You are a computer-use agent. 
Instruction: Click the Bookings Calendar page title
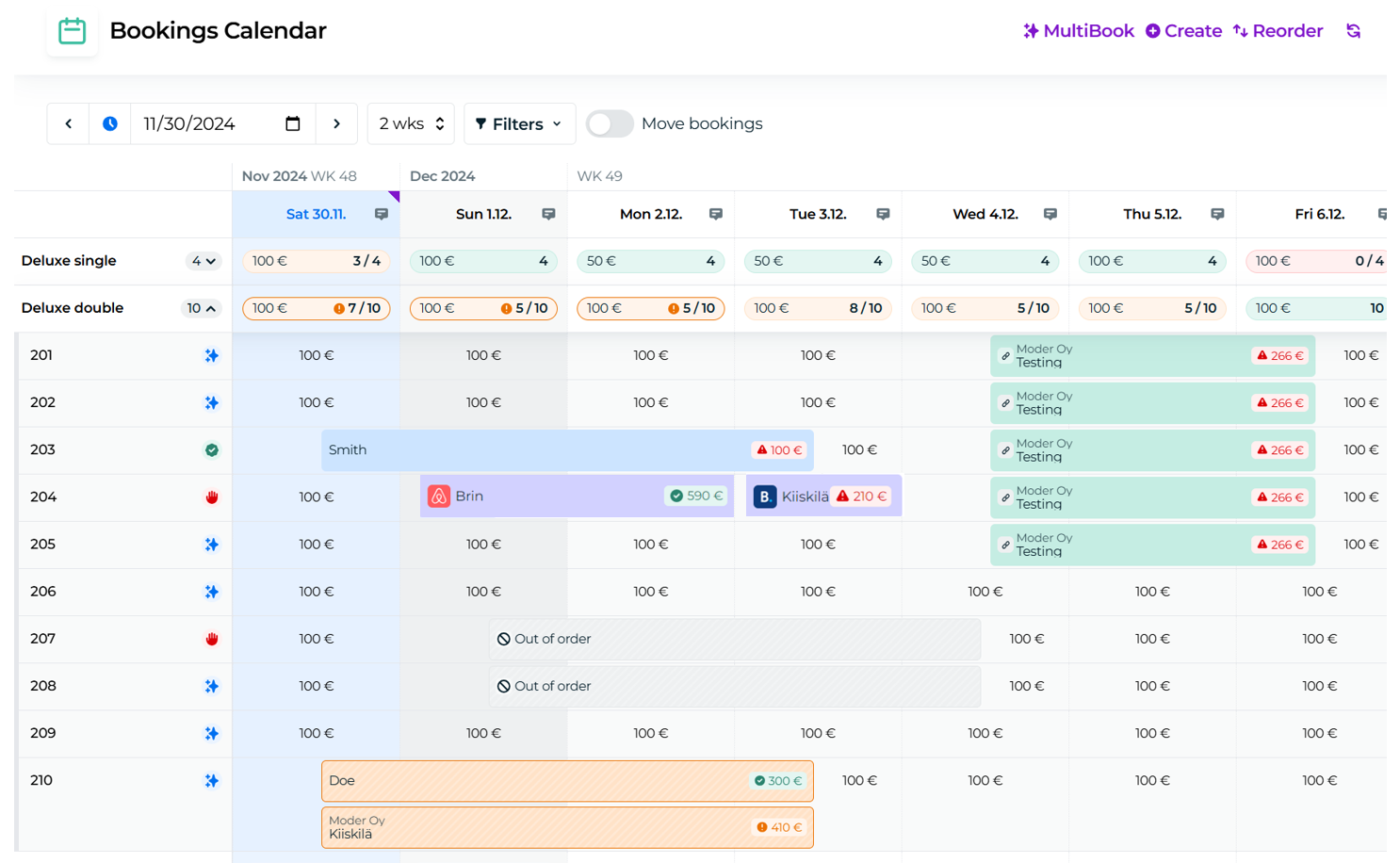[218, 31]
